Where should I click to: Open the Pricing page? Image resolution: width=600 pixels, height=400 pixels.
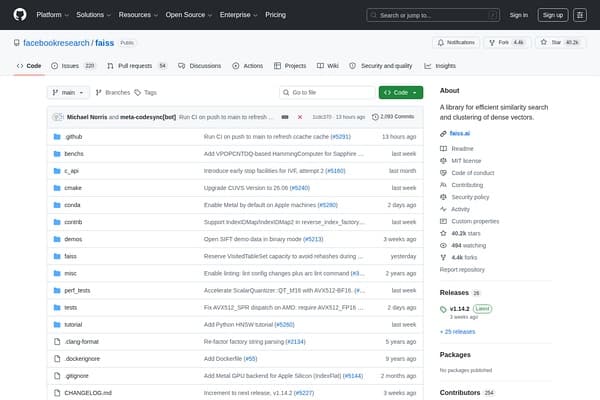pyautogui.click(x=275, y=15)
